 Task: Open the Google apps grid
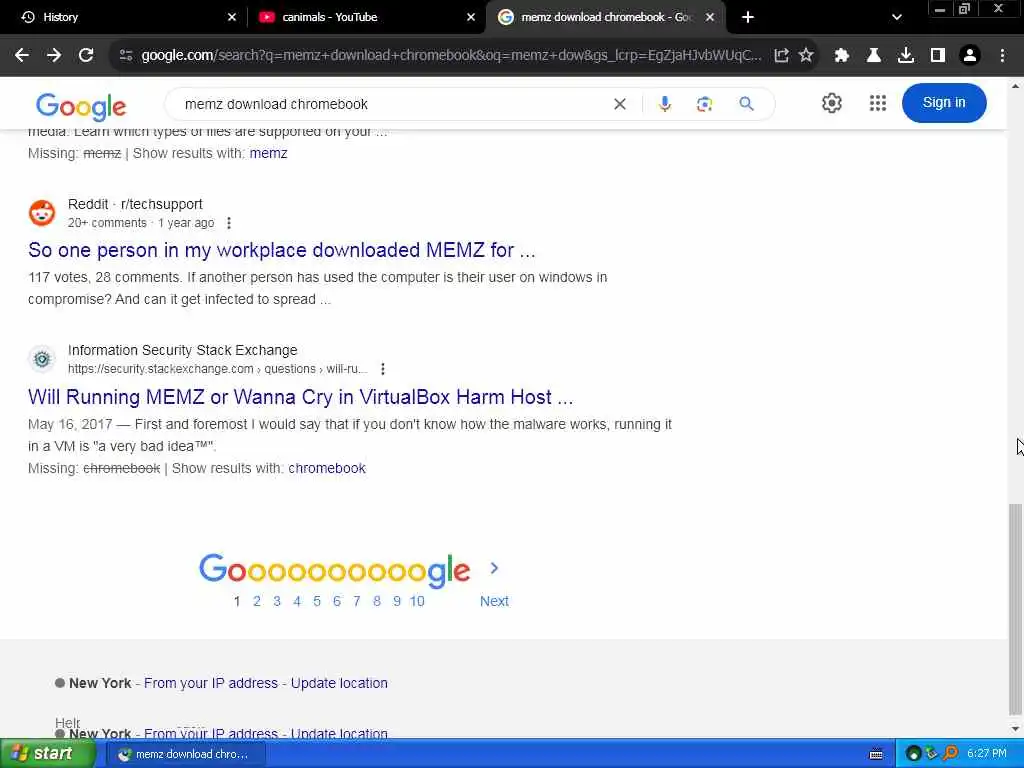[878, 103]
